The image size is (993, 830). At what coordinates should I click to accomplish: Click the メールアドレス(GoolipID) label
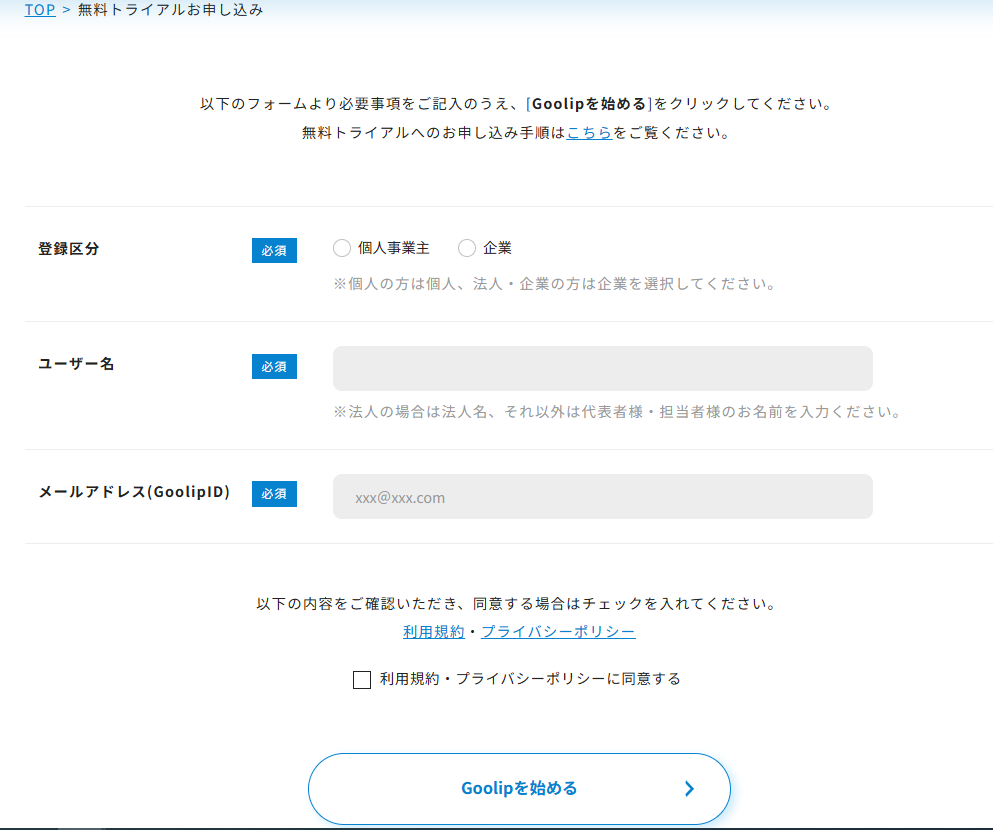[x=134, y=492]
